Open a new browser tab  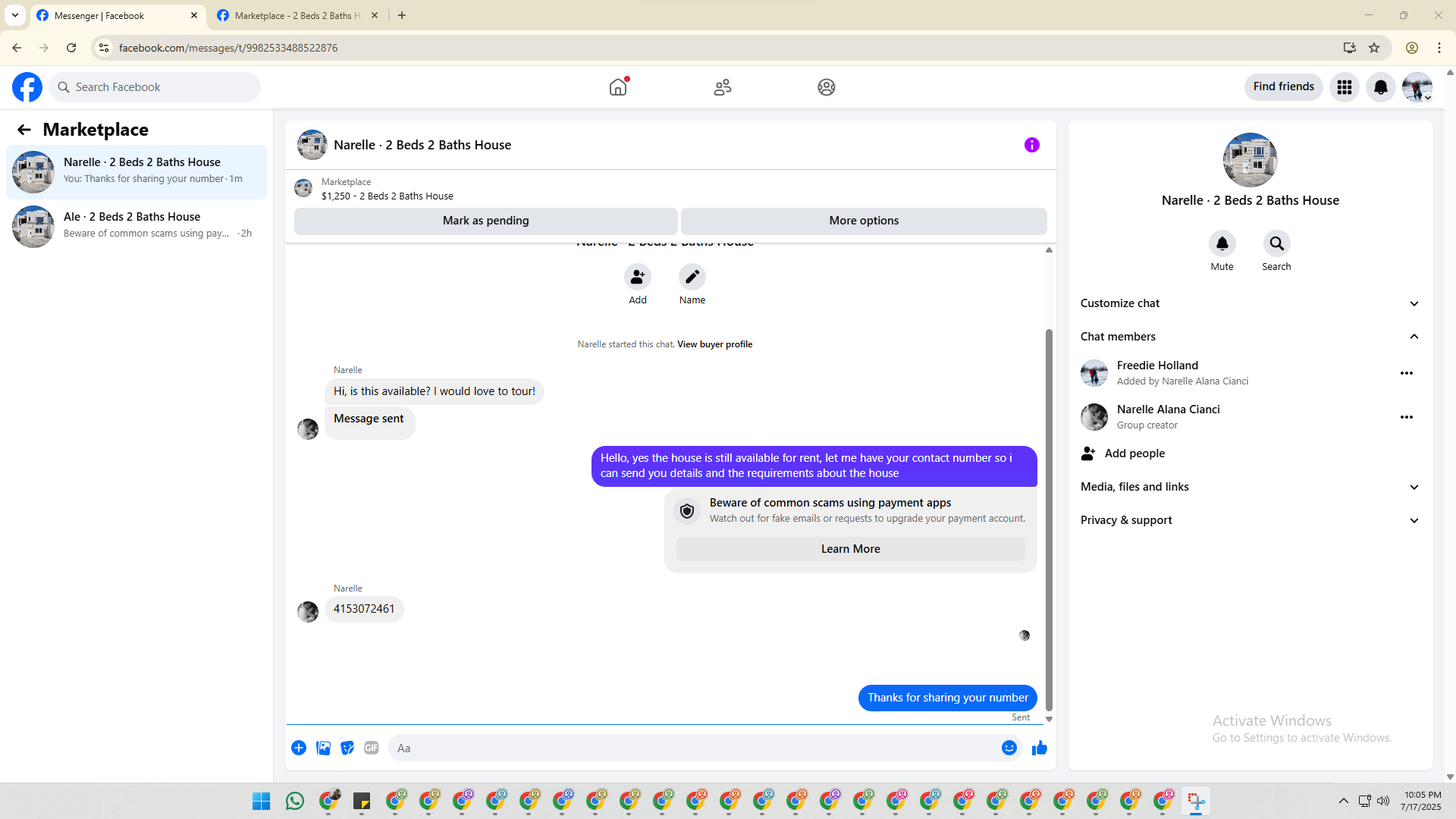[x=402, y=15]
